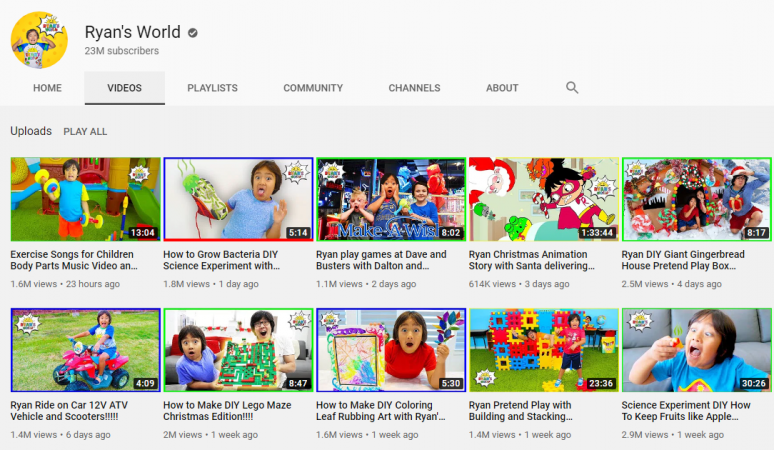Click the verified badge next to Ryan's World
This screenshot has height=450, width=774.
click(x=193, y=33)
